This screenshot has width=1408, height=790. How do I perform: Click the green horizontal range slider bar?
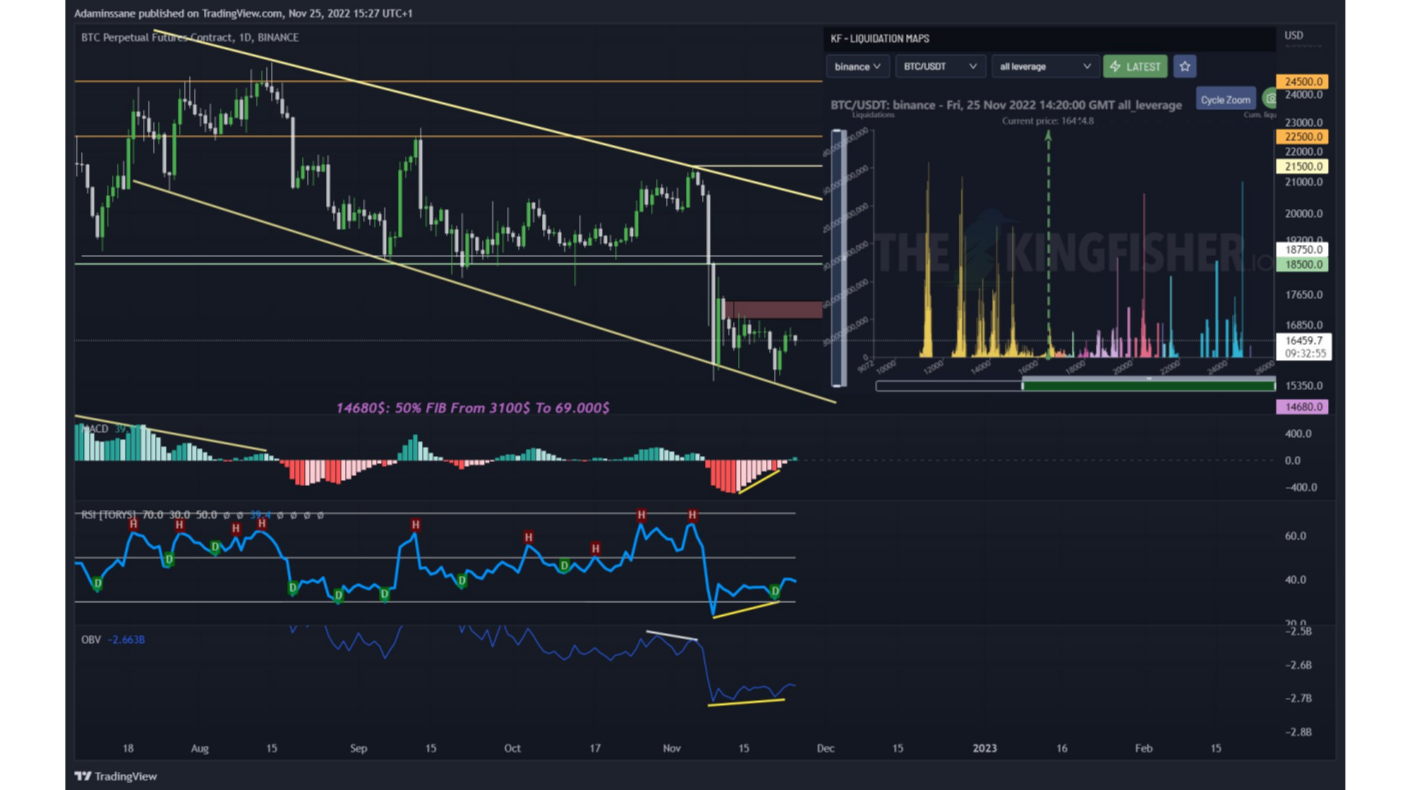click(x=1148, y=385)
